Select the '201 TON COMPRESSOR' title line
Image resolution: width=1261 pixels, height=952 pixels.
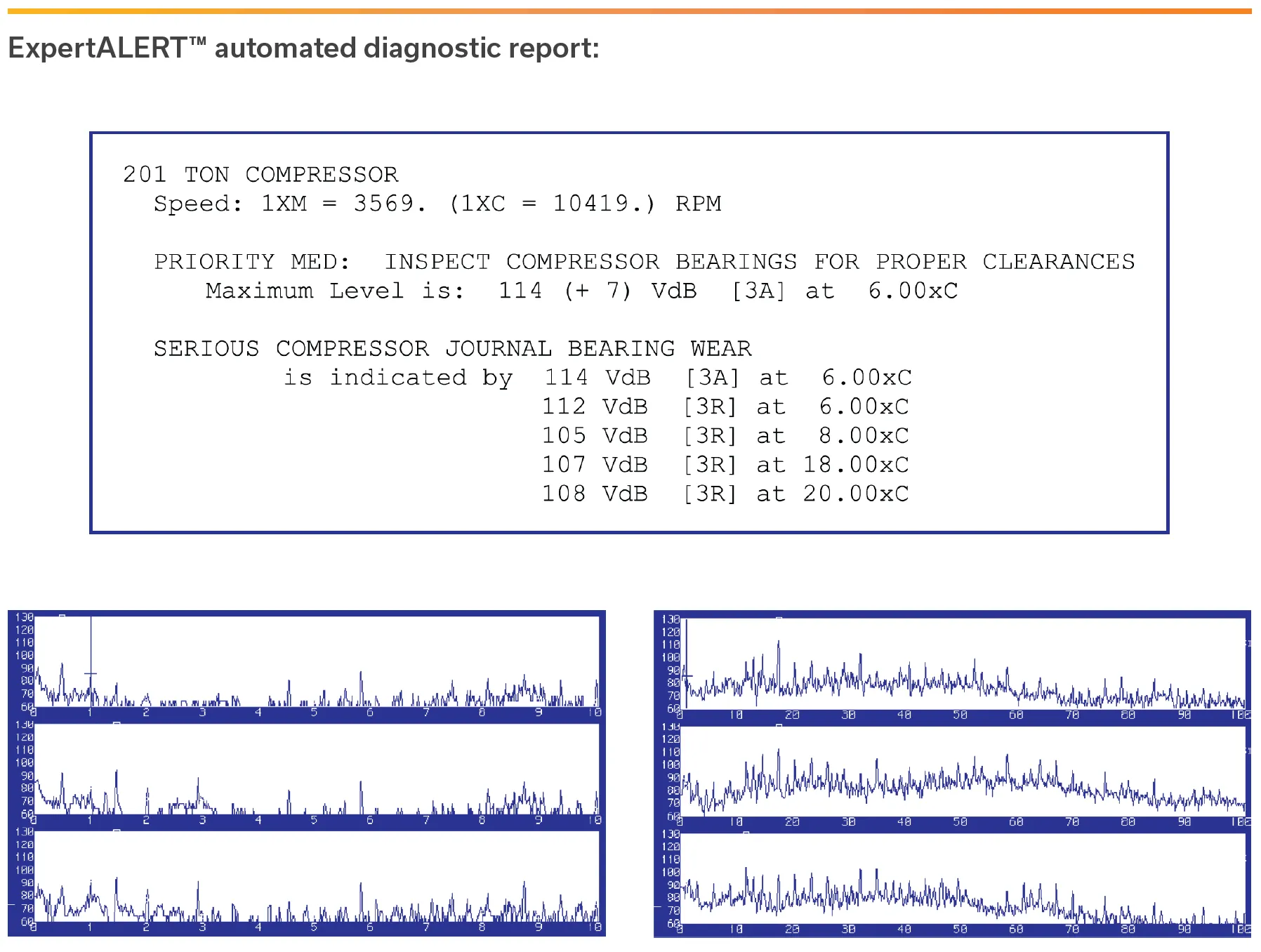(x=260, y=174)
